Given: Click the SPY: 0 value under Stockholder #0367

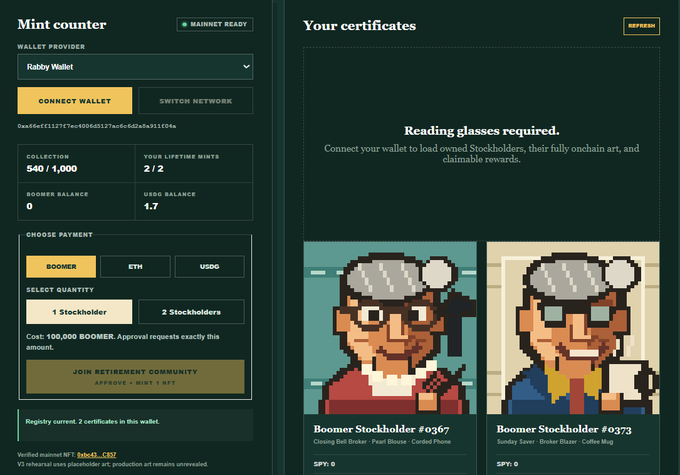Looking at the screenshot, I should coord(324,464).
